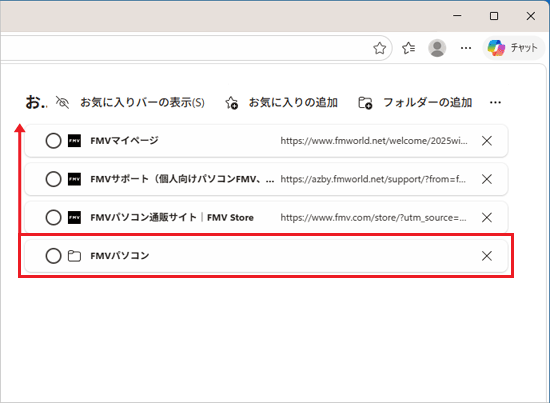Open the Favorites list toolbar icon

tap(409, 48)
